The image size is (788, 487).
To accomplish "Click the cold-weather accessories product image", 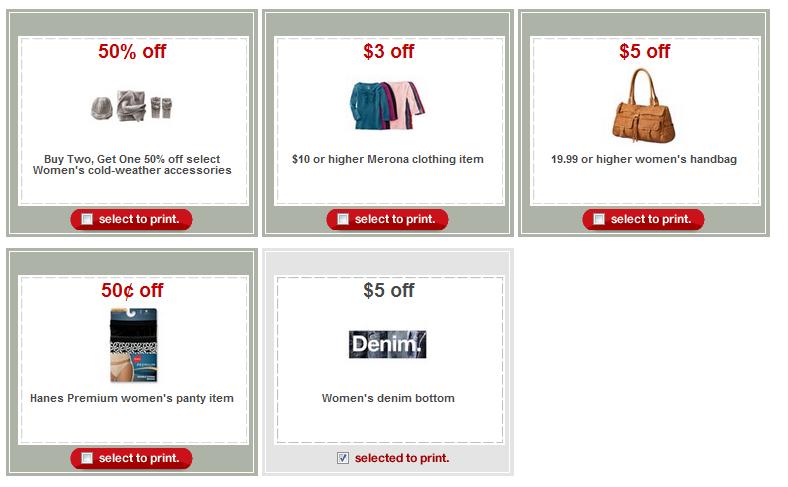I will (x=132, y=106).
